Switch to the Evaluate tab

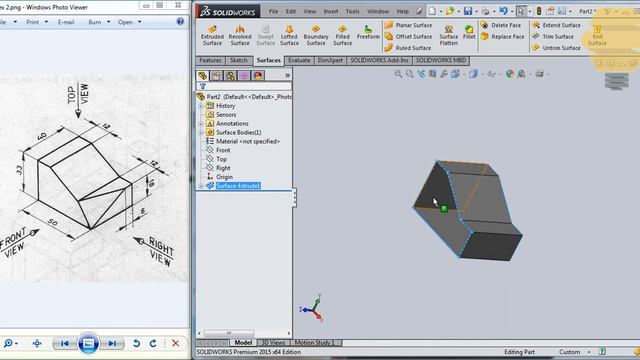point(299,60)
